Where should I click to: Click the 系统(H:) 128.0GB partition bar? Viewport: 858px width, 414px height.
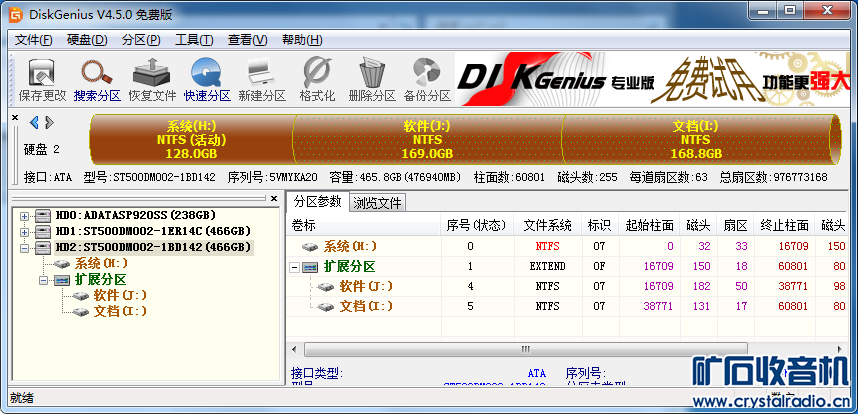click(192, 140)
